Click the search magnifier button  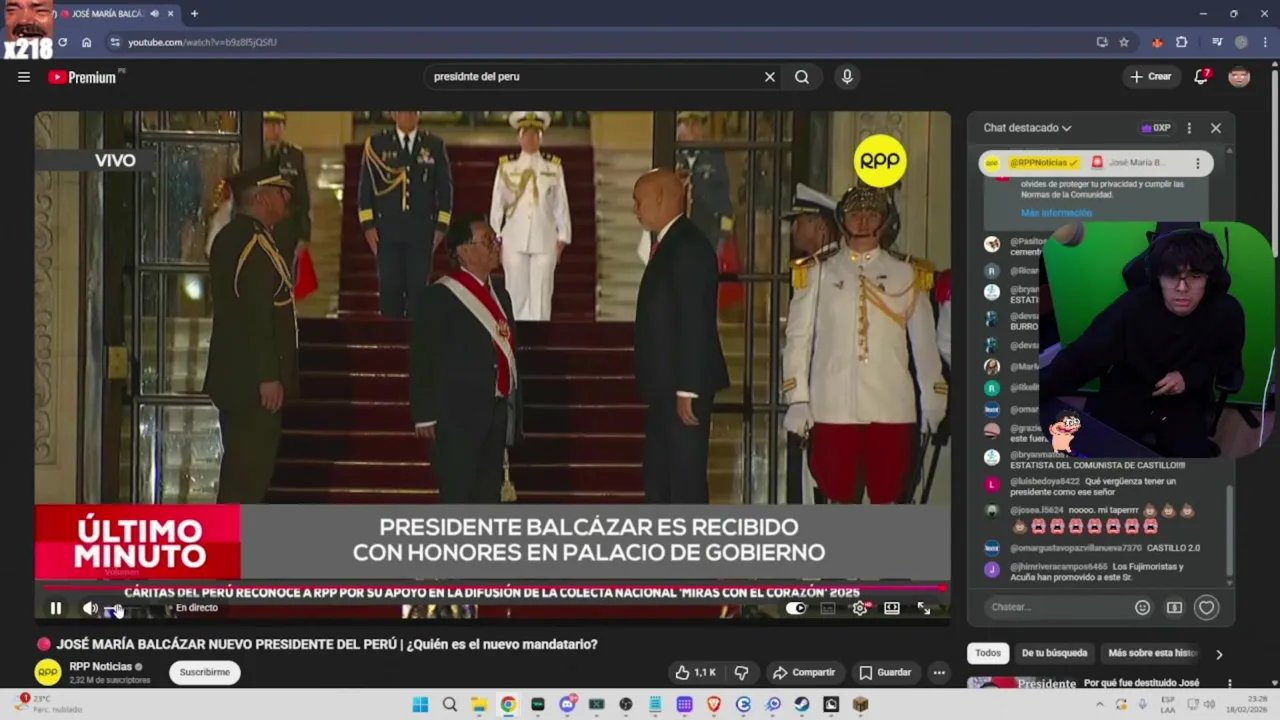point(802,77)
